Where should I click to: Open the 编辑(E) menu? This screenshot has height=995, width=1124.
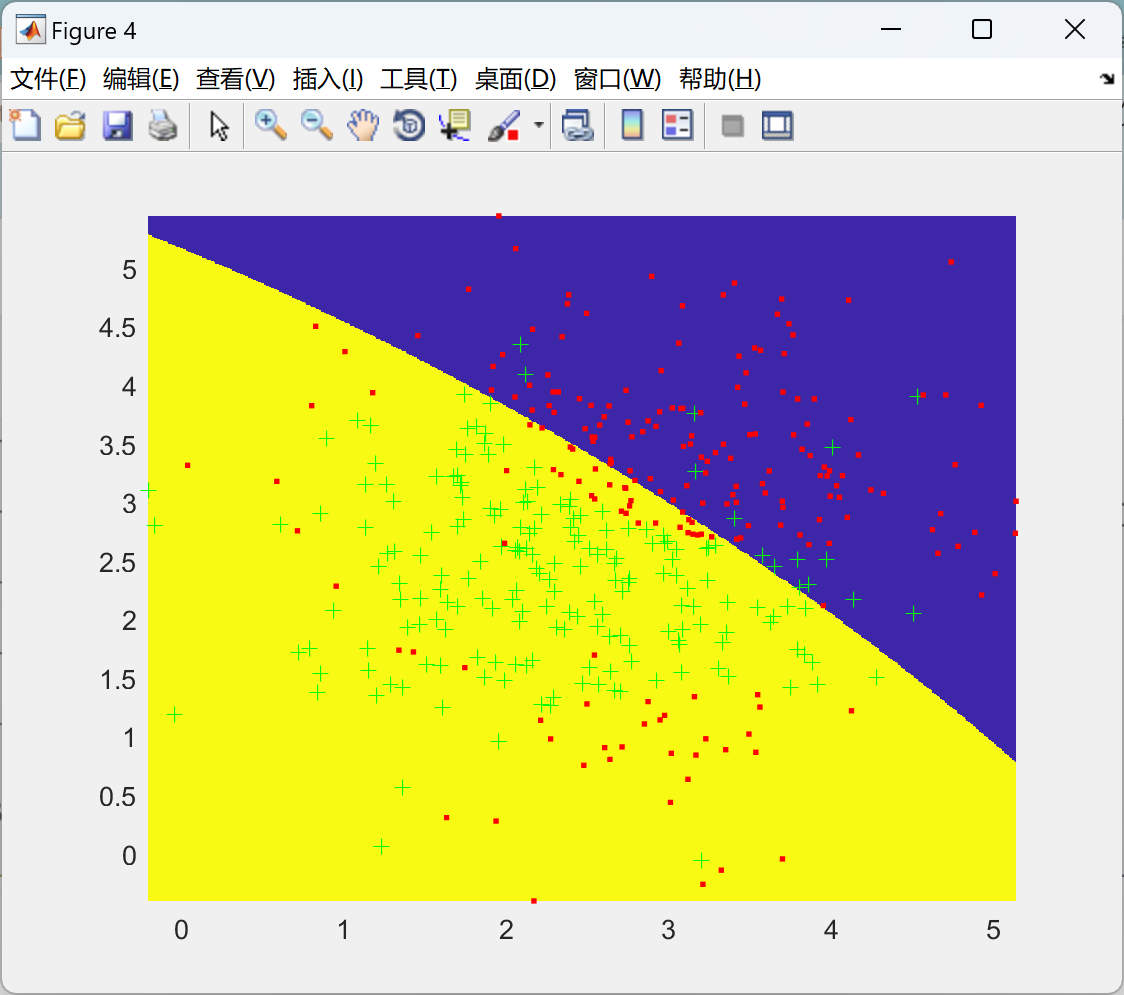tap(140, 79)
